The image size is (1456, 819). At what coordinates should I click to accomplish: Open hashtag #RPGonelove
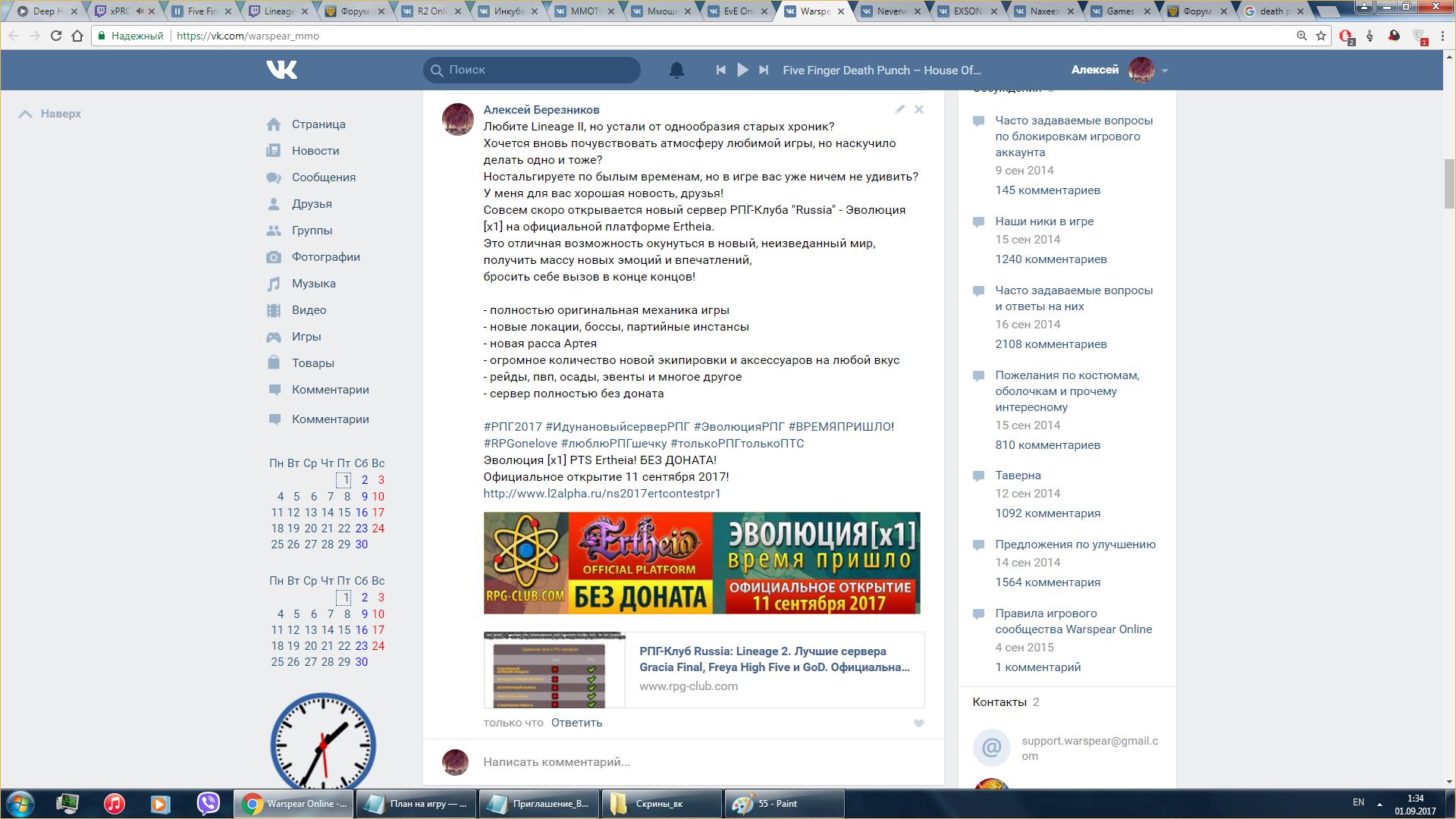[520, 444]
